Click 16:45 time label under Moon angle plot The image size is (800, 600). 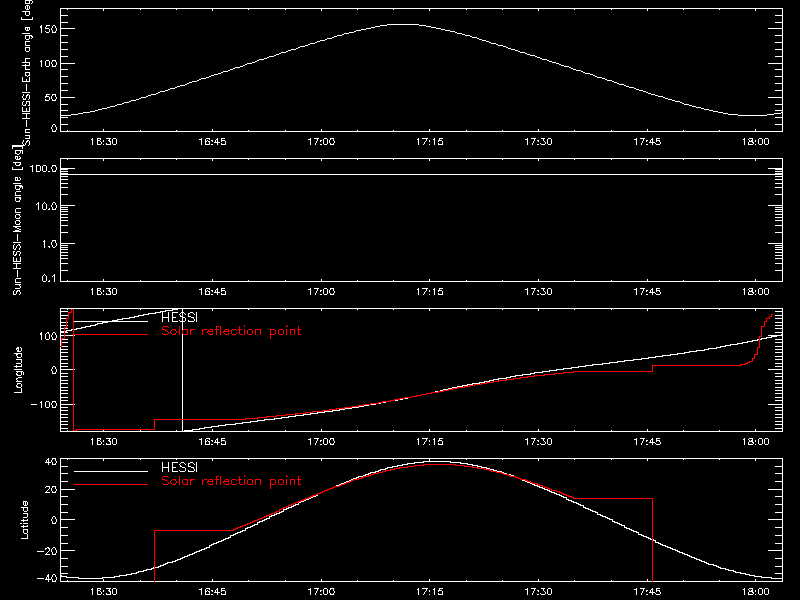click(x=212, y=292)
